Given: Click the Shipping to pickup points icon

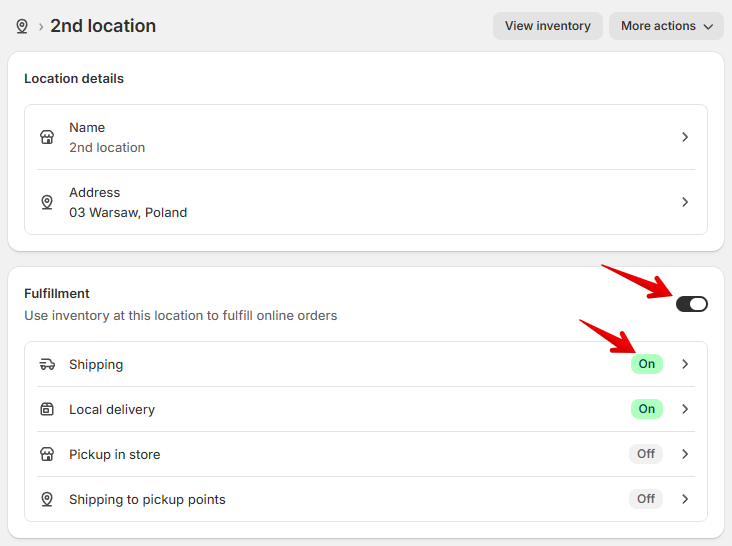Looking at the screenshot, I should (47, 499).
